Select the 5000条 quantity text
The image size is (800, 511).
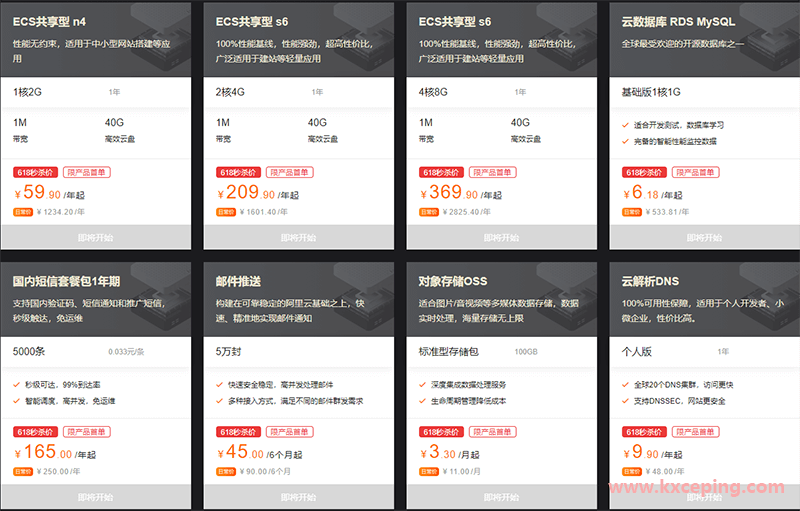(29, 352)
